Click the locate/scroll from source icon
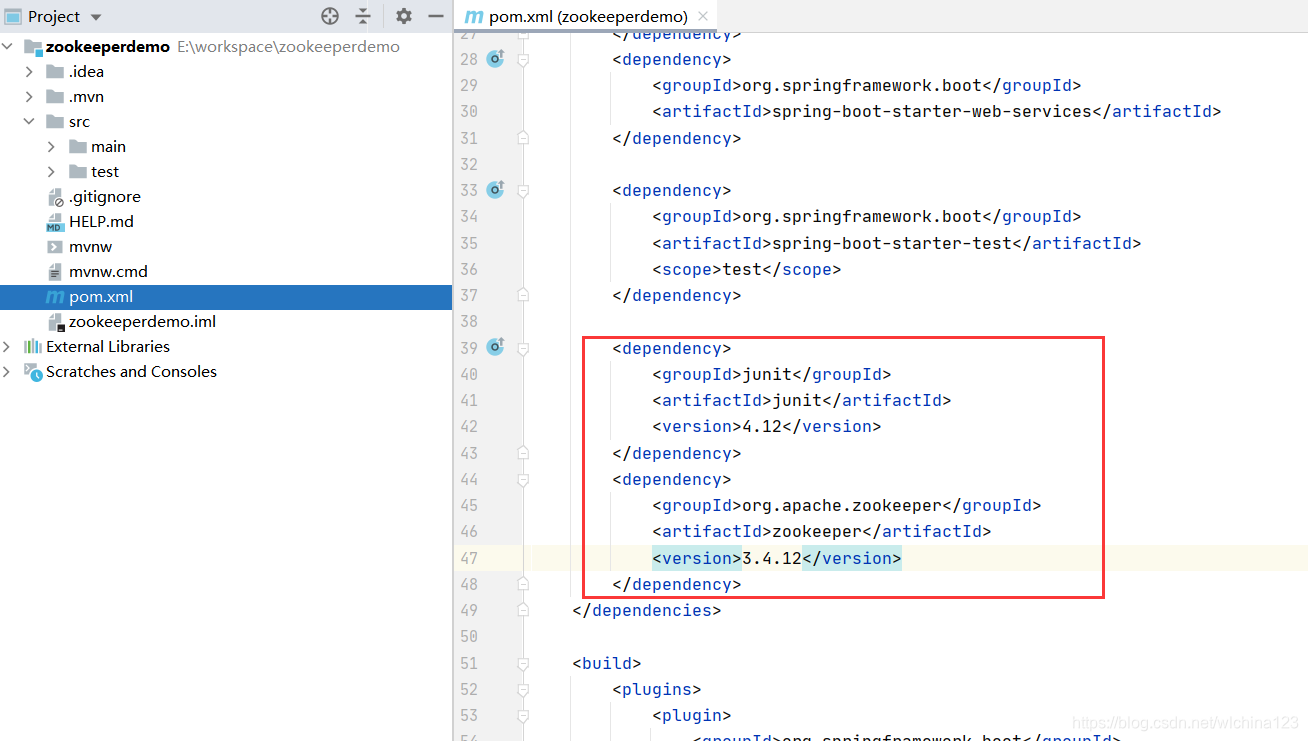The height and width of the screenshot is (741, 1308). click(330, 16)
